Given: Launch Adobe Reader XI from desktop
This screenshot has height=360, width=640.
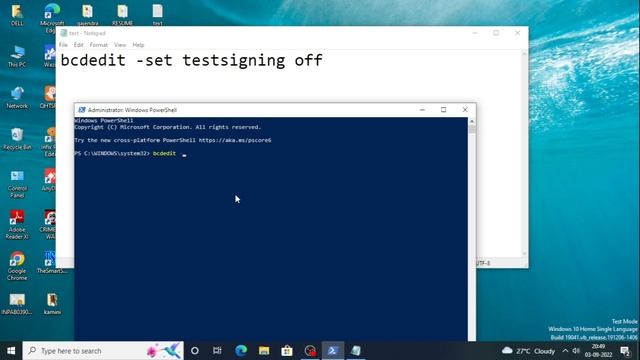Looking at the screenshot, I should pos(17,224).
